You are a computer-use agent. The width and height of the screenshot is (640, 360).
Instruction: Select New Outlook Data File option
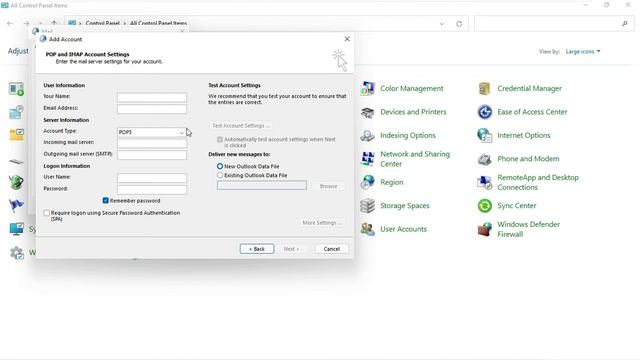click(220, 167)
